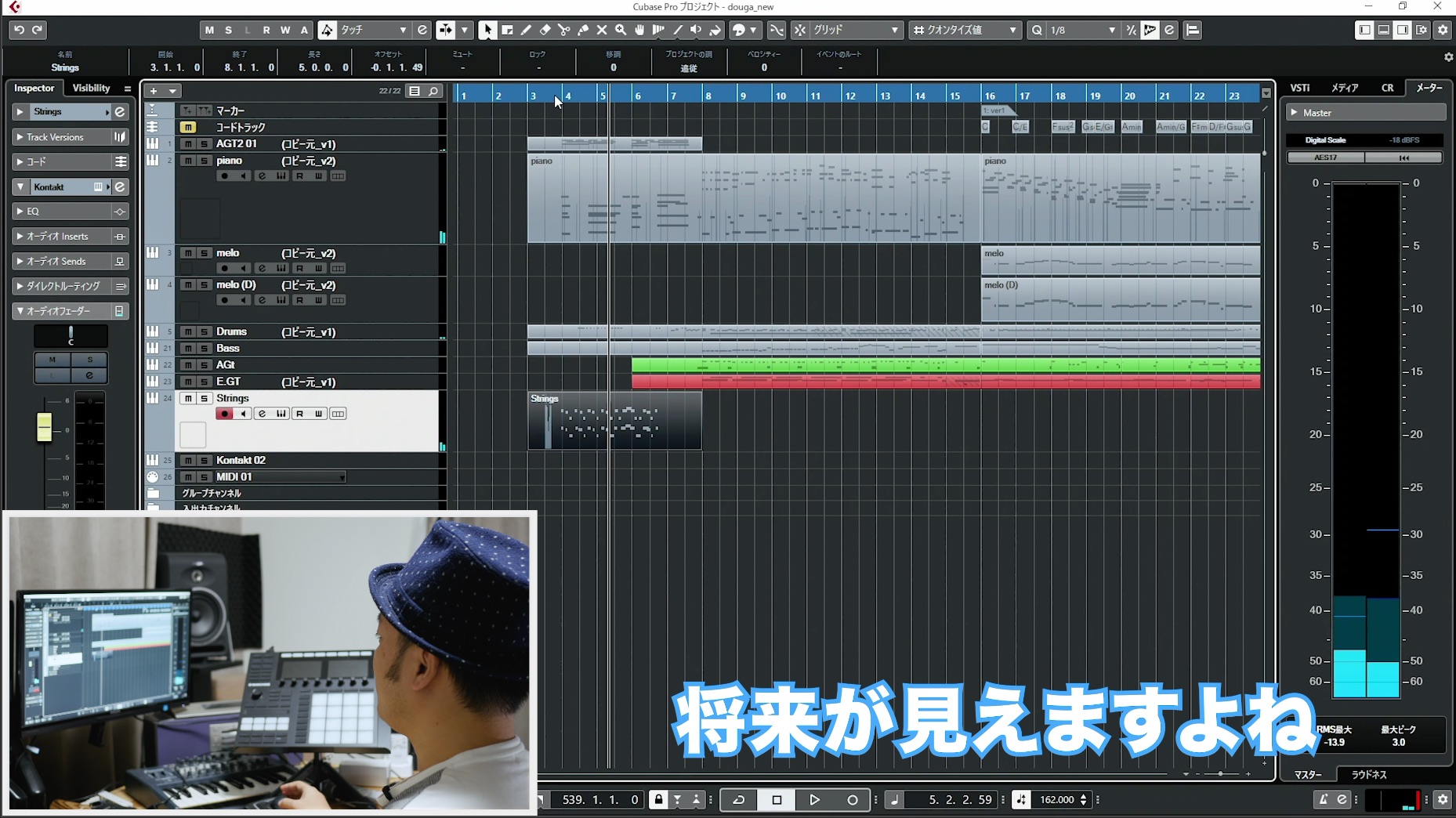Select the Object Selection arrow tool
Viewport: 1456px width, 818px height.
(x=487, y=30)
